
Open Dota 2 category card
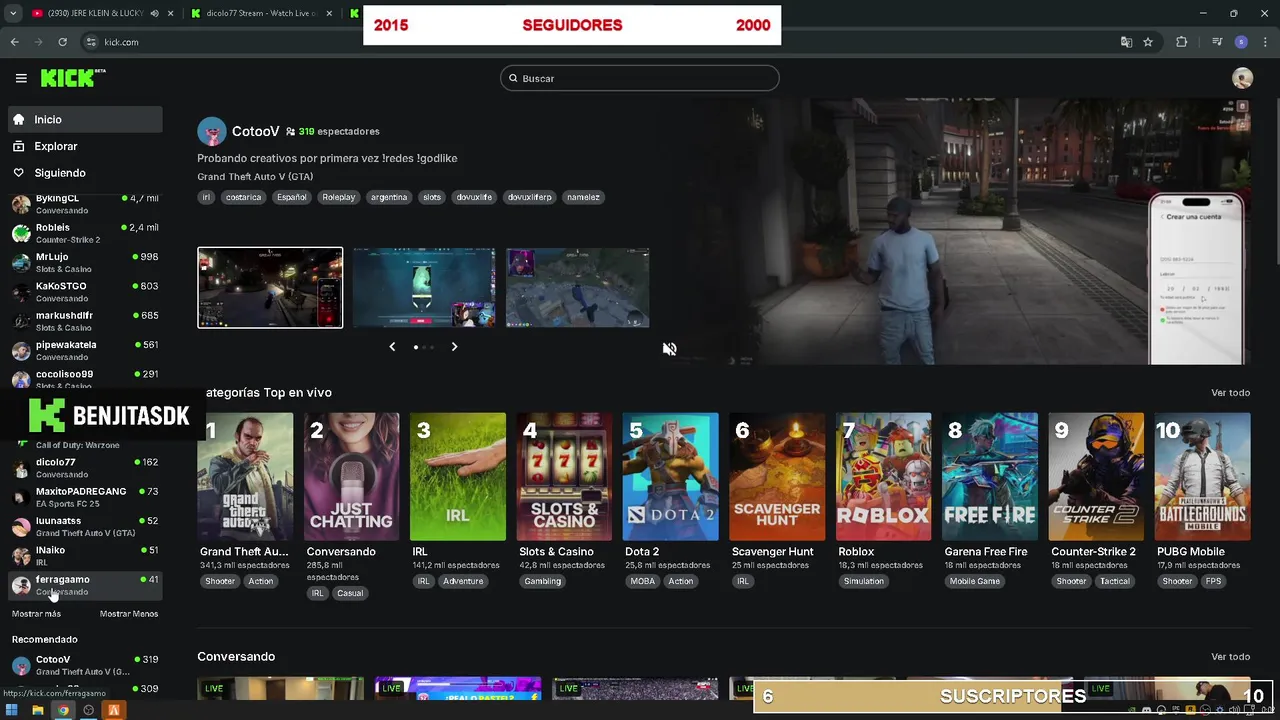click(670, 477)
